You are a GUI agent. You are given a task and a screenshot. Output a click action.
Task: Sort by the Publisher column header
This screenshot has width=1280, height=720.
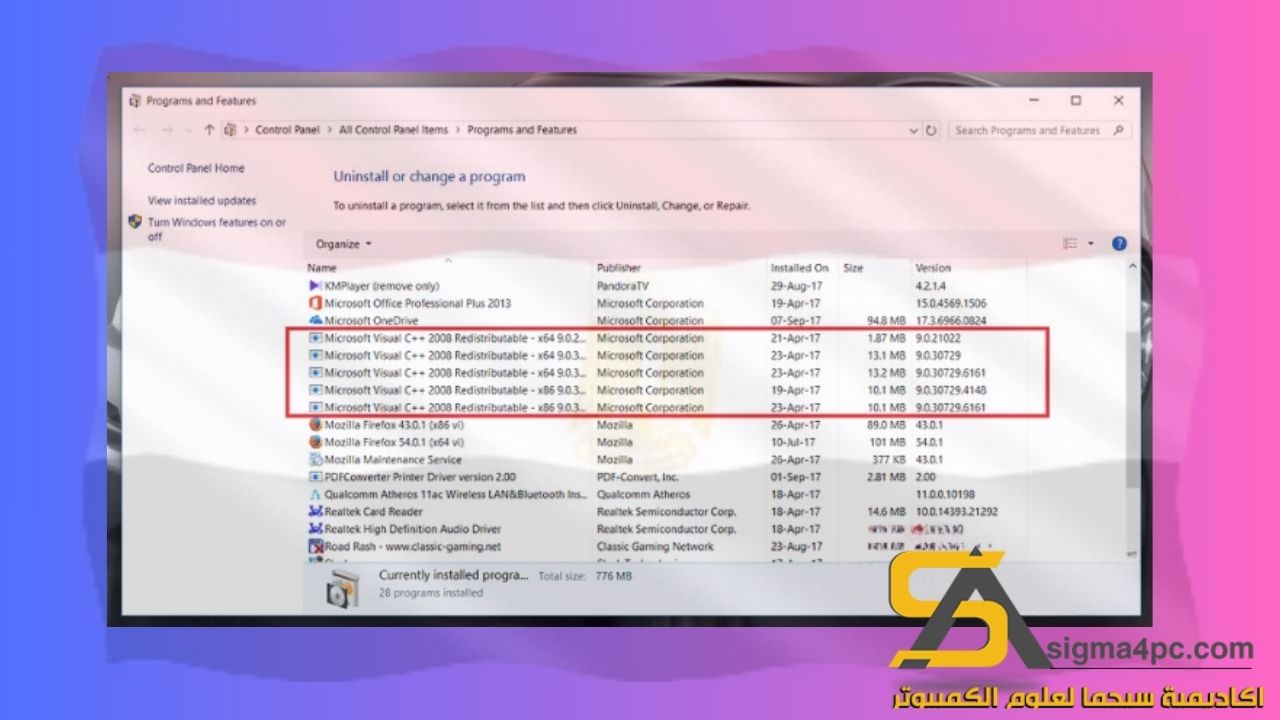[x=619, y=268]
